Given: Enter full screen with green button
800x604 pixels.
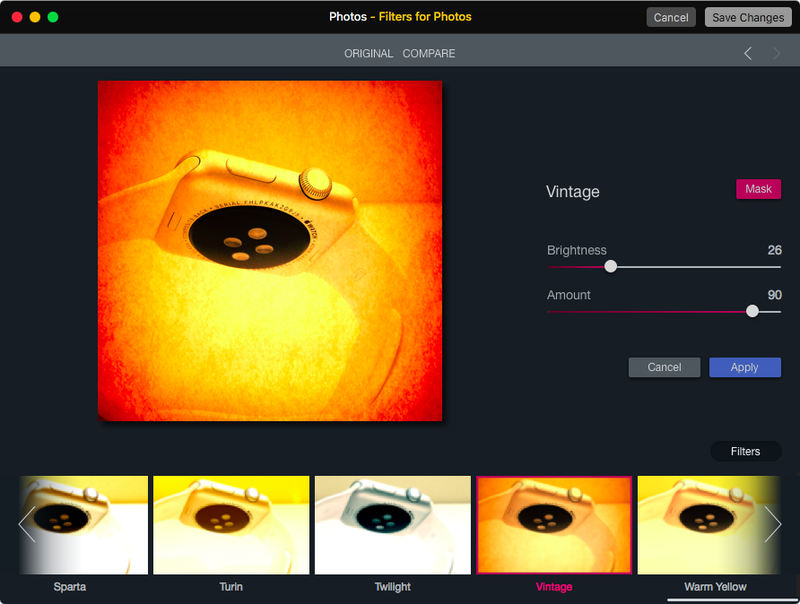Looking at the screenshot, I should 53,17.
